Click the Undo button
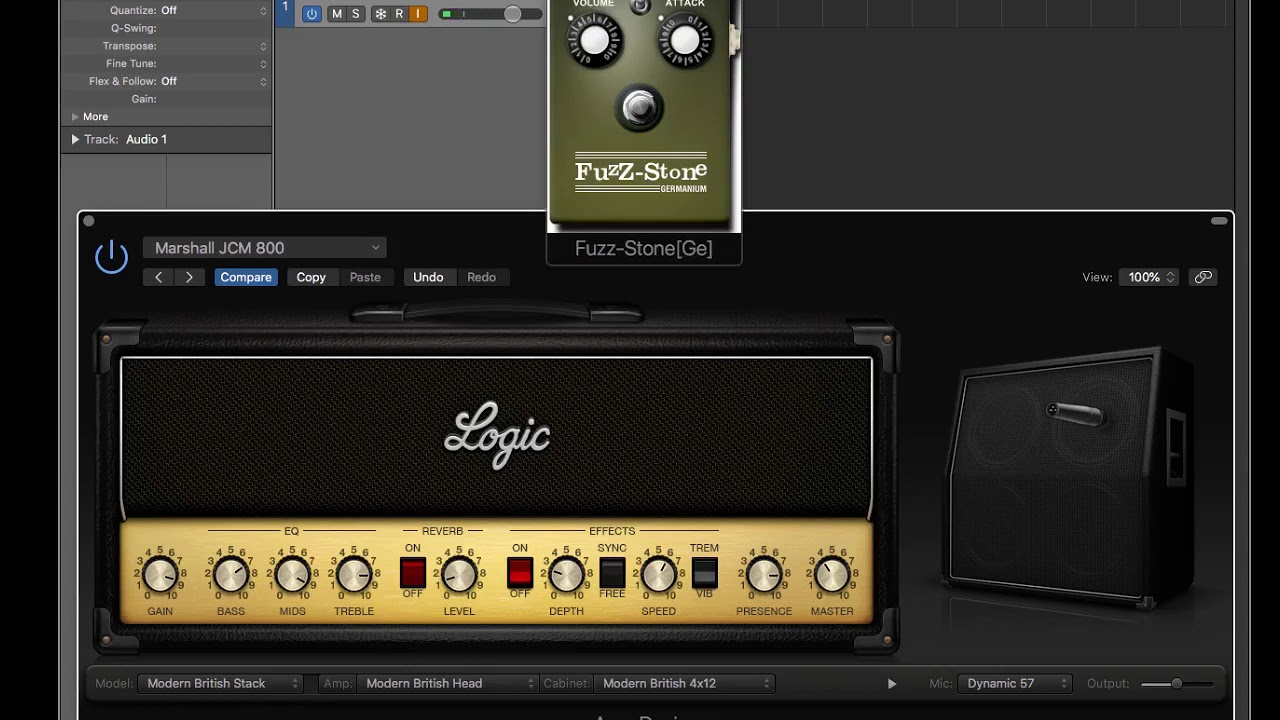This screenshot has width=1280, height=720. [428, 277]
